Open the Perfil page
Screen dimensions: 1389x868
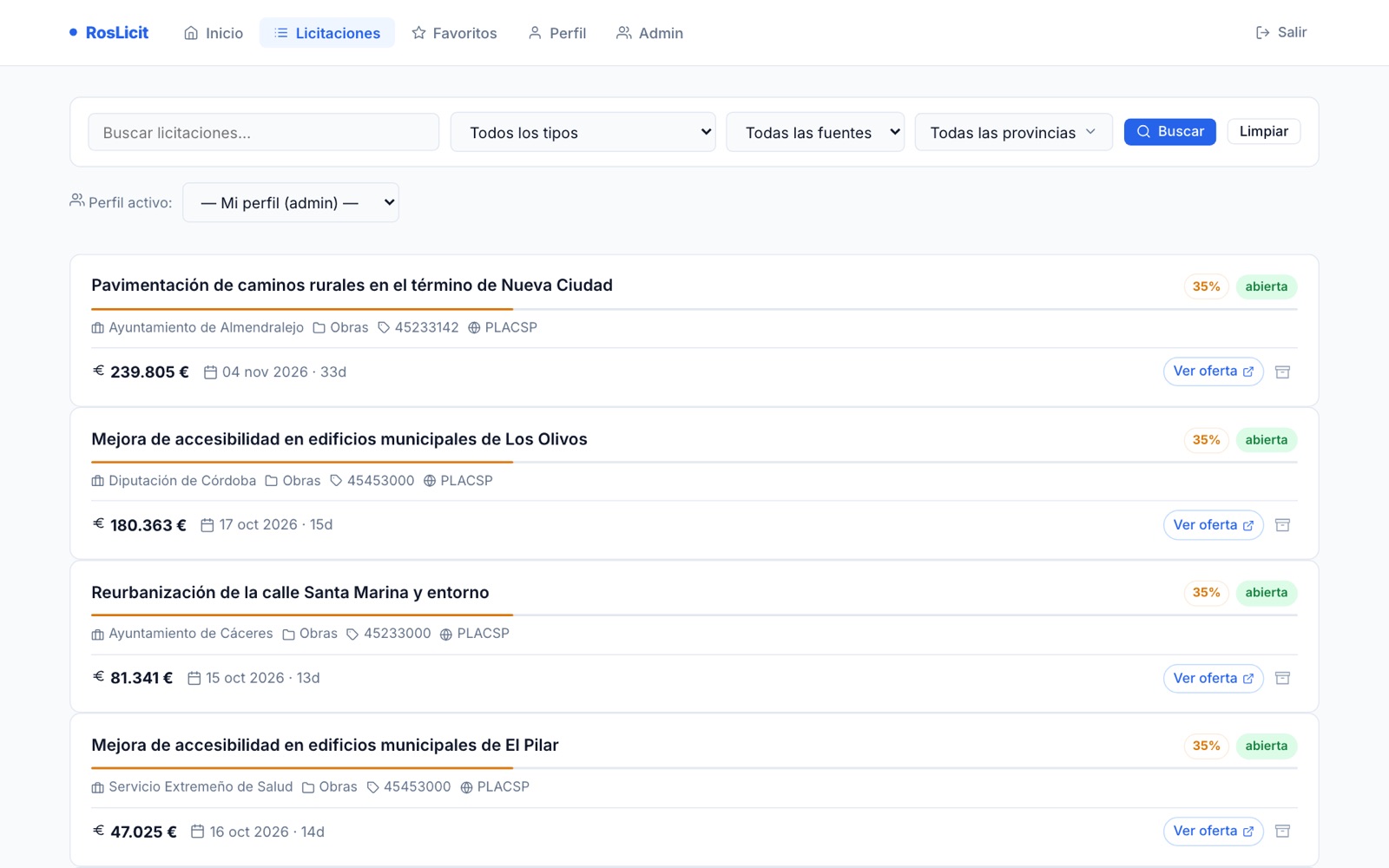(x=557, y=33)
